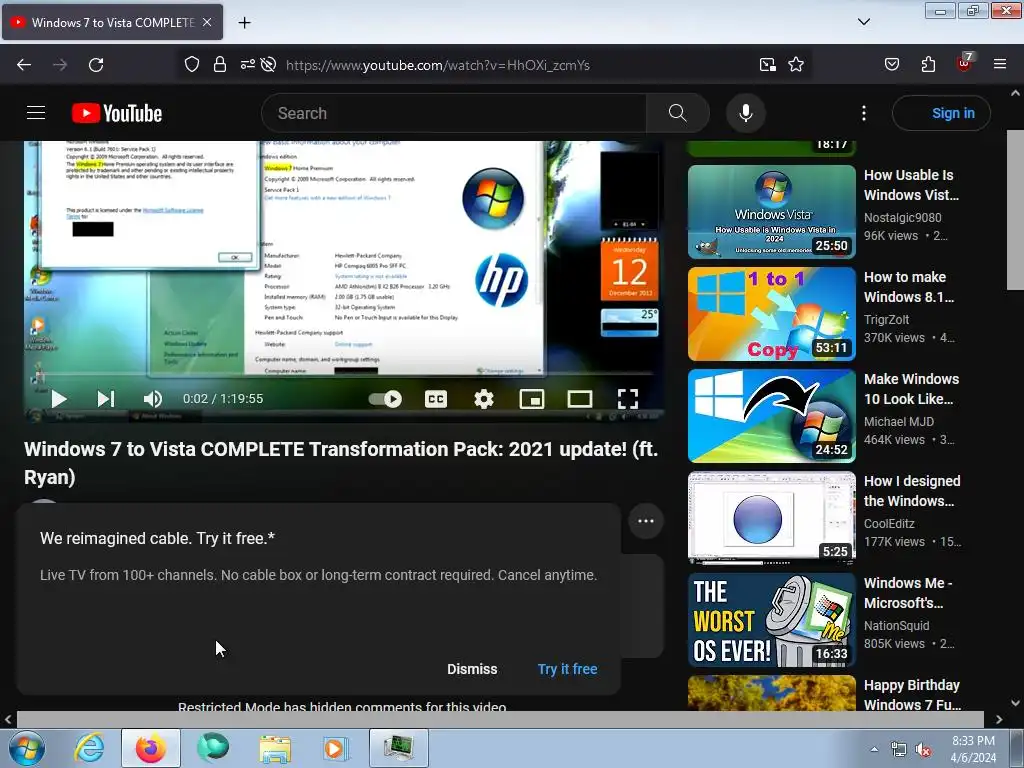Image resolution: width=1024 pixels, height=768 pixels.
Task: Open How Usable Is Windows Vista thumbnail
Action: point(772,212)
